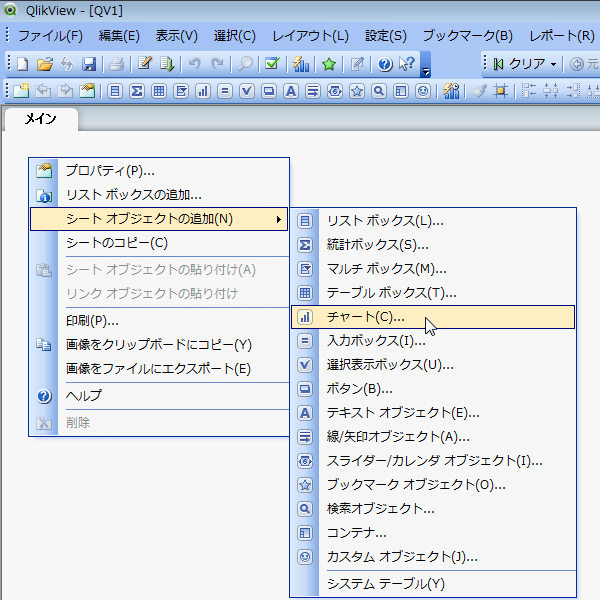
Task: Open the 選択(C) menu
Action: [x=235, y=36]
